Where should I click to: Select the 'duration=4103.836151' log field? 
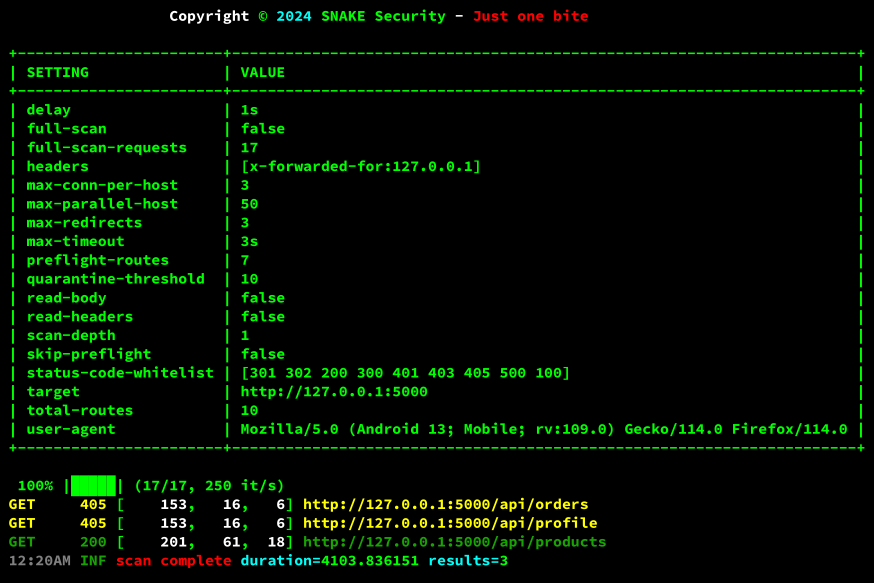click(329, 561)
